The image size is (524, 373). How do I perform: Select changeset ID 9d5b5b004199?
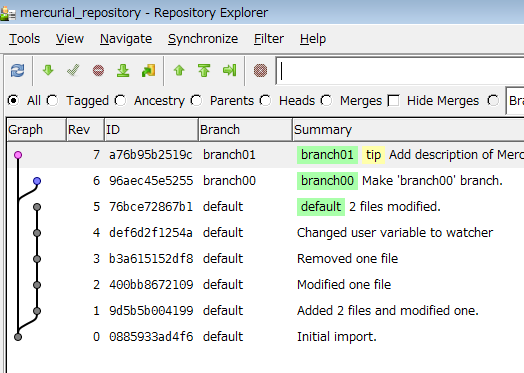tap(151, 310)
